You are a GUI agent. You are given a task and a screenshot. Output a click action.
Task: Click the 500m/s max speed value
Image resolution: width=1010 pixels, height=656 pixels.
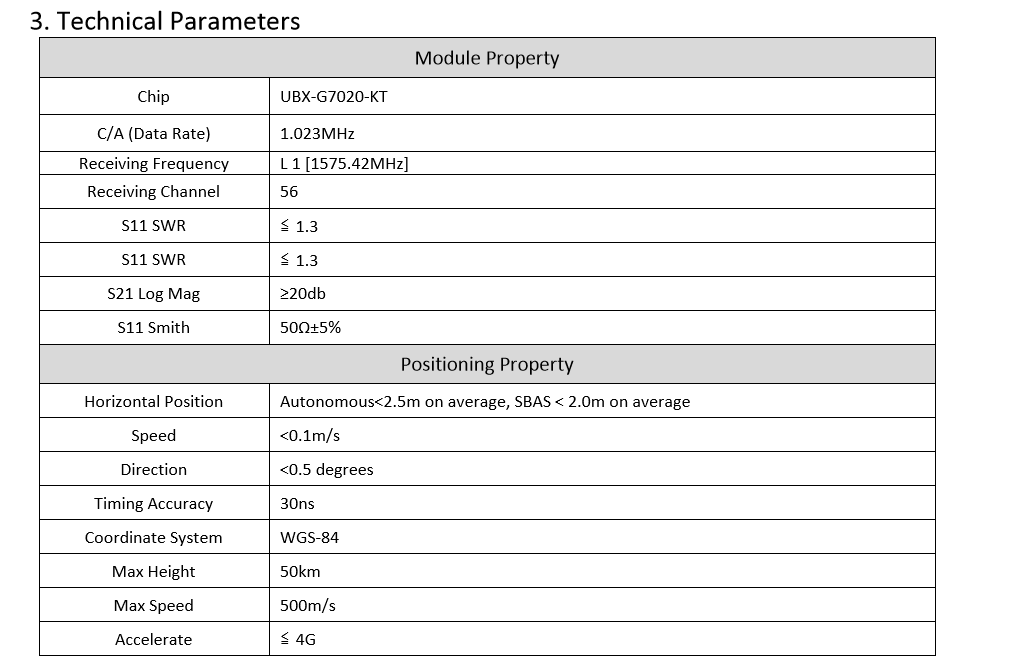pyautogui.click(x=308, y=606)
